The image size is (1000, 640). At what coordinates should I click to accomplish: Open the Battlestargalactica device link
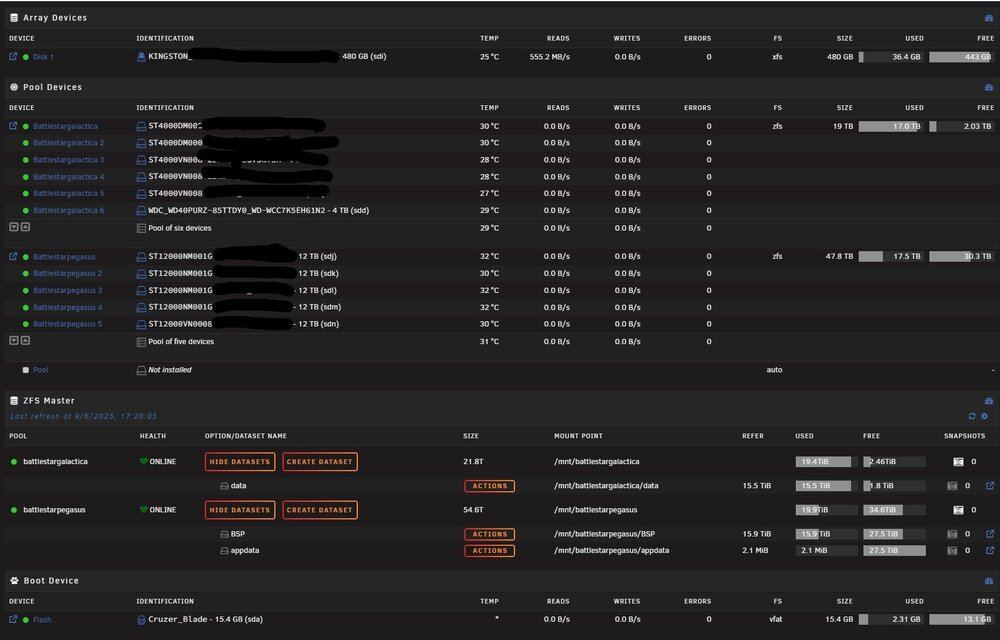pyautogui.click(x=65, y=126)
